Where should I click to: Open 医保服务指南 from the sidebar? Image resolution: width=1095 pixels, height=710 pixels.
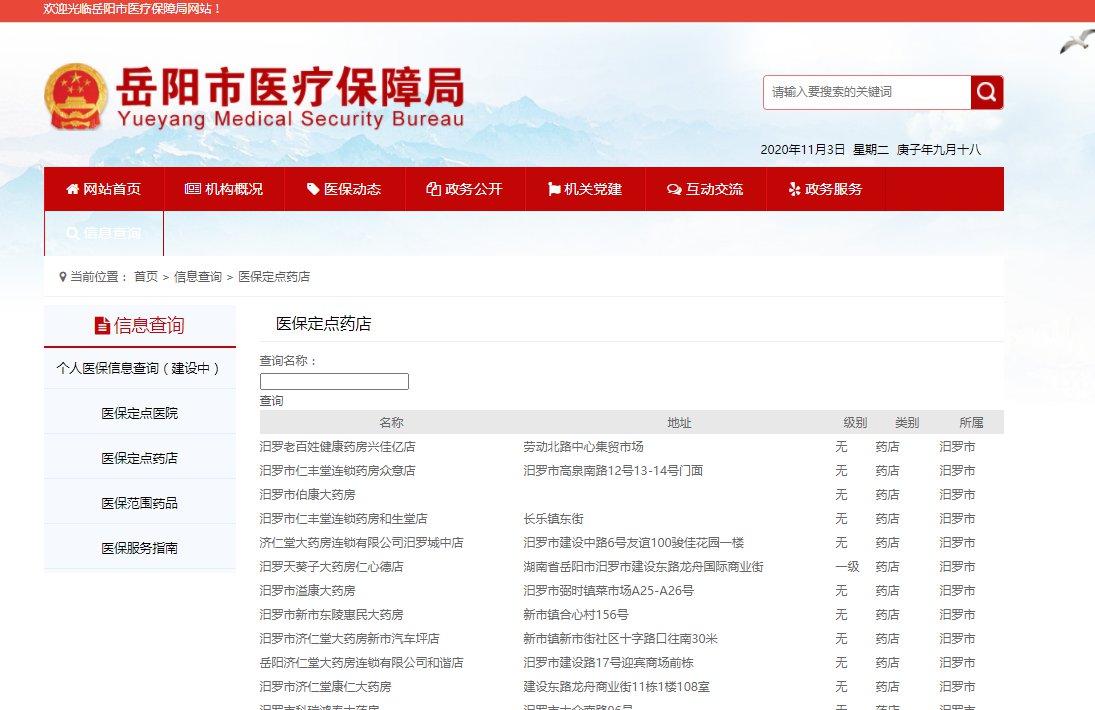pyautogui.click(x=139, y=548)
